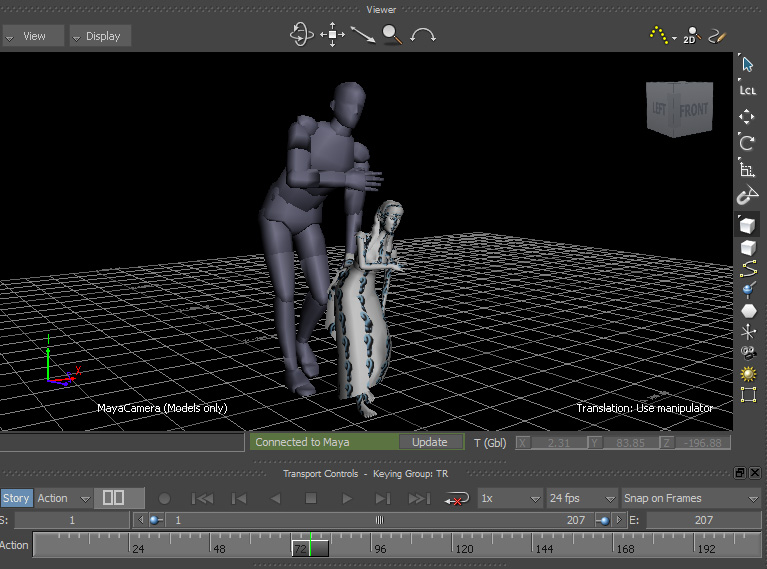Select the Zoom magnifier tool

(x=392, y=35)
